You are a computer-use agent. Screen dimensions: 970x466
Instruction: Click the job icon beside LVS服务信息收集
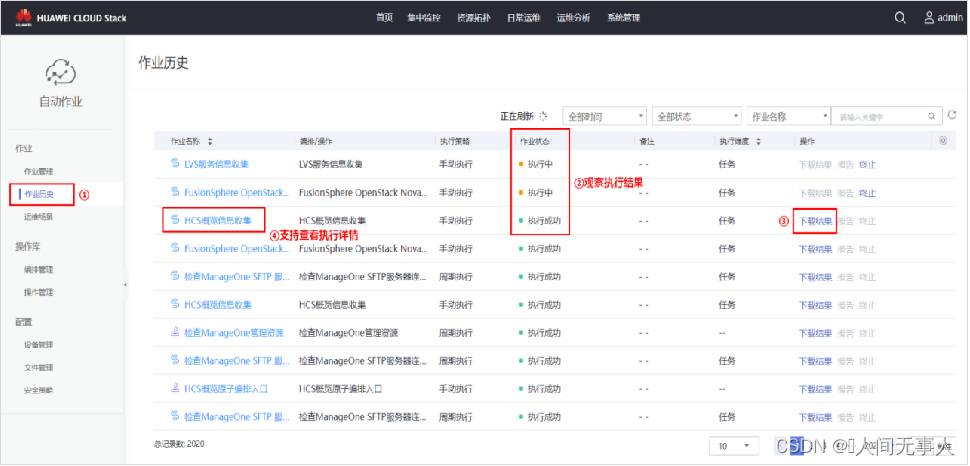click(175, 164)
